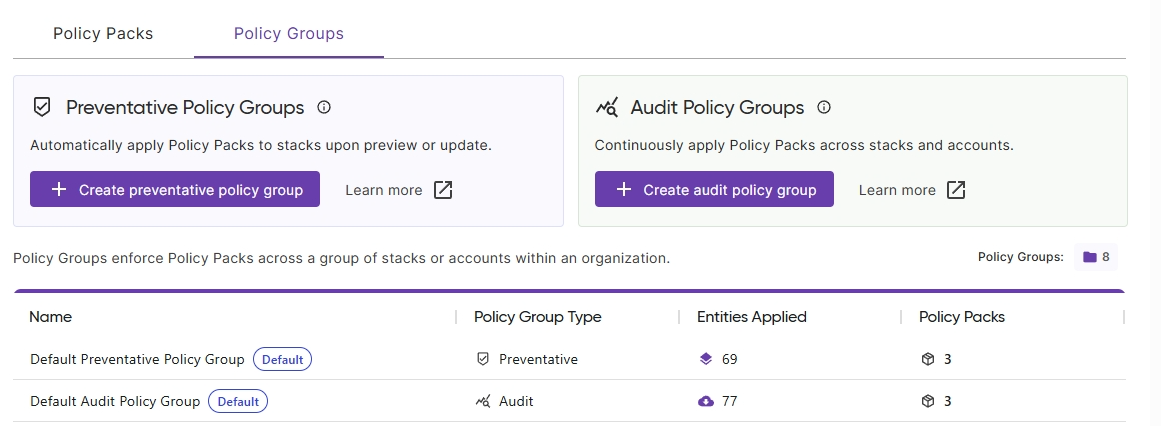This screenshot has height=426, width=1161.
Task: Open info tooltip for Audit Policy Groups
Action: click(x=823, y=107)
